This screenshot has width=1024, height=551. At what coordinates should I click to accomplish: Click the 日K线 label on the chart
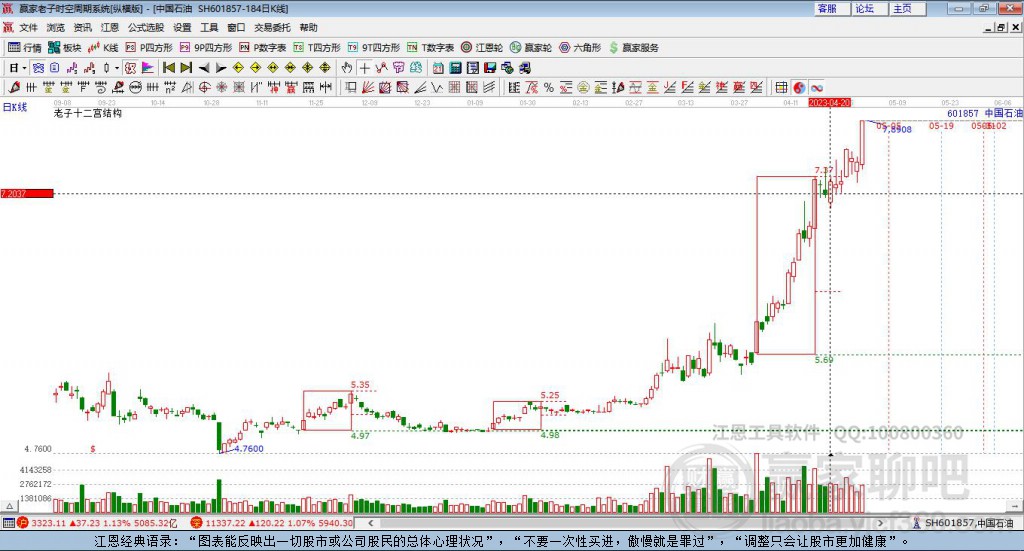click(15, 107)
